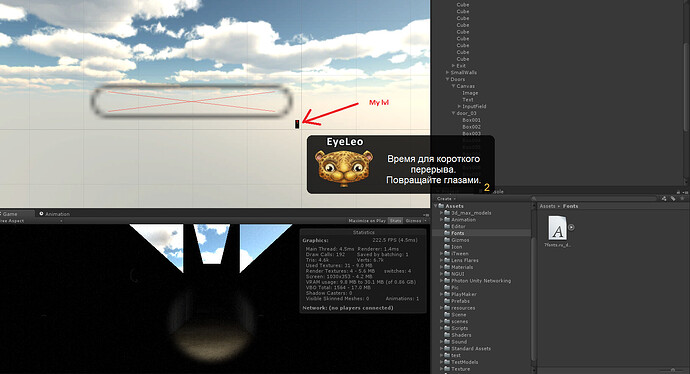Select the Scene folder icon
The width and height of the screenshot is (690, 374).
[447, 315]
